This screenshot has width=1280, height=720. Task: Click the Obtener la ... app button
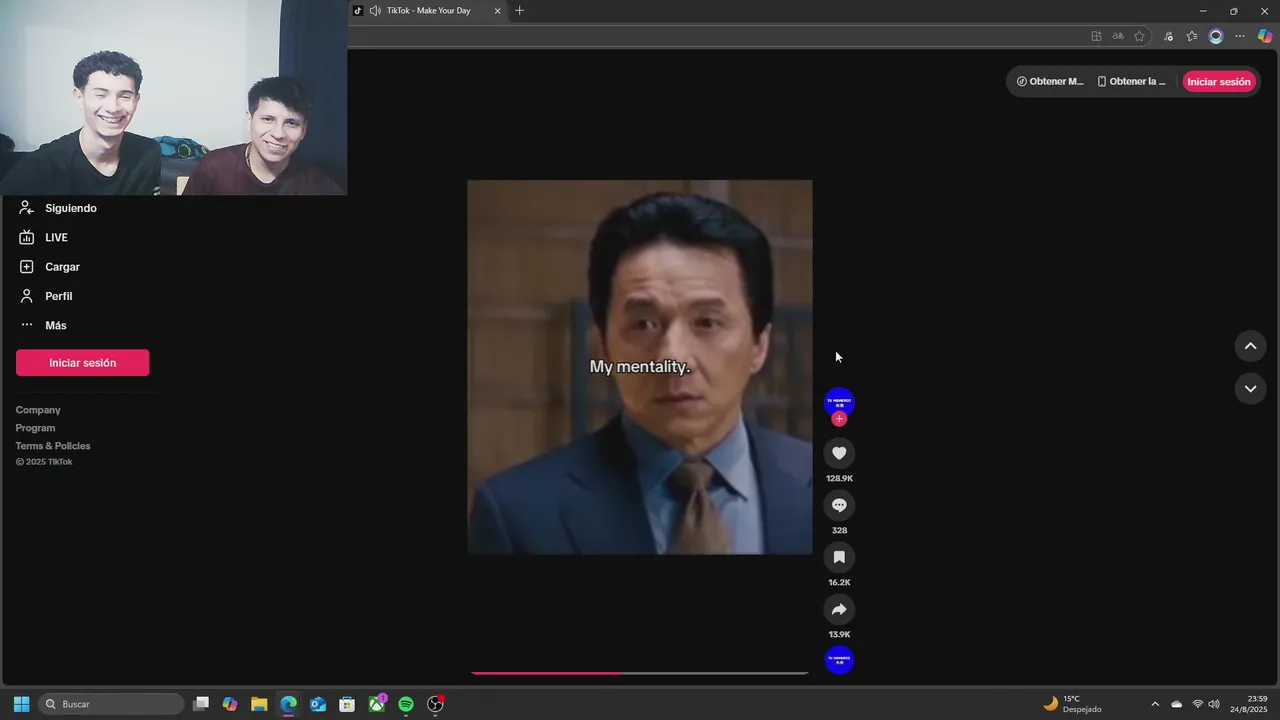[x=1132, y=82]
